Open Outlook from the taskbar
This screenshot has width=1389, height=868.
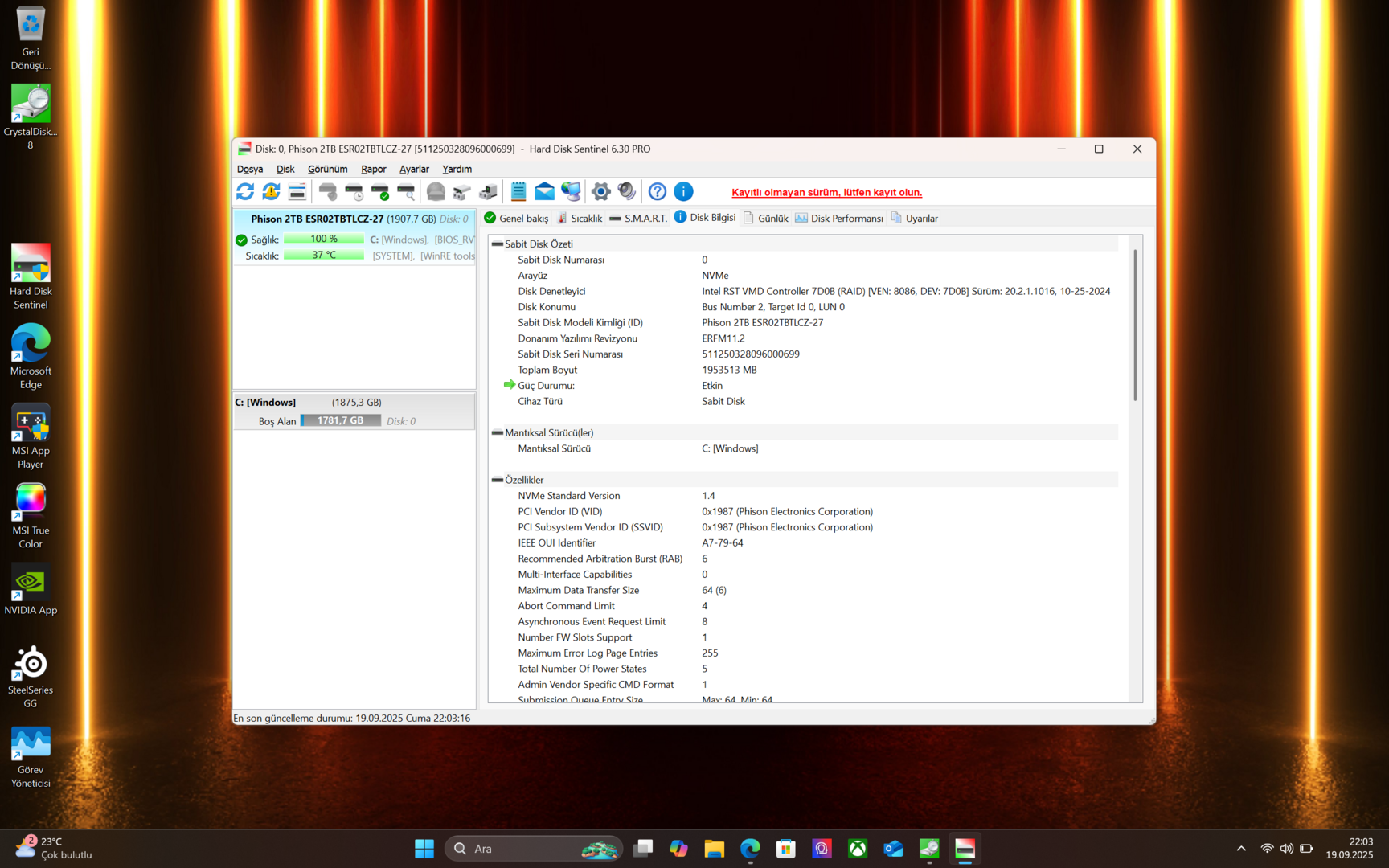point(893,849)
